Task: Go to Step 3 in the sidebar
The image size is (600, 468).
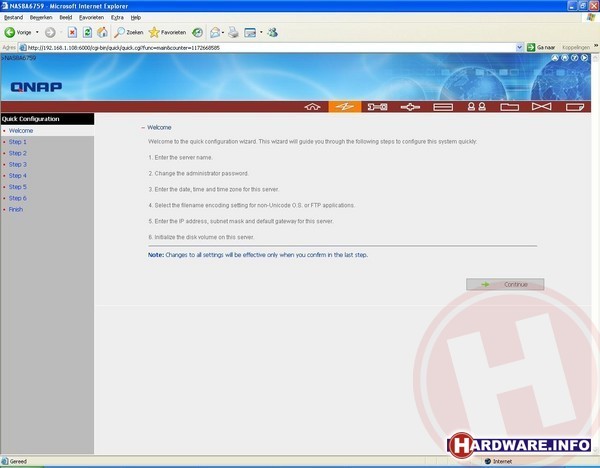Action: [18, 165]
